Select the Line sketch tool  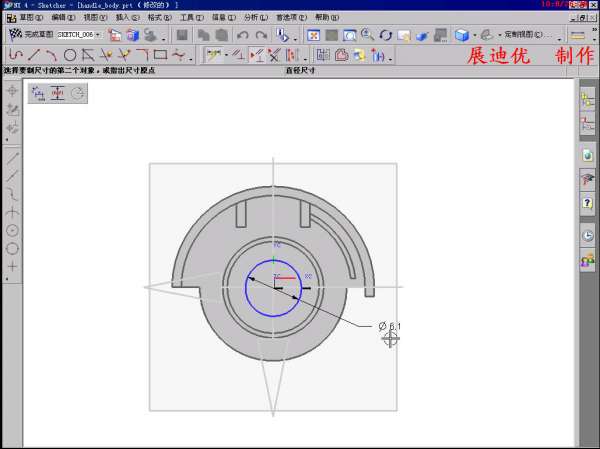click(36, 54)
